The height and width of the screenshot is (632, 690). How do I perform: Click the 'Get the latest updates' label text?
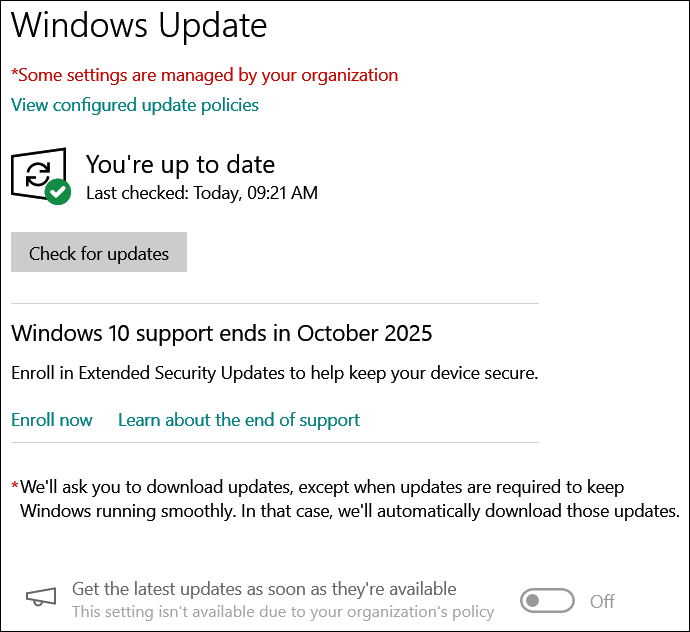(264, 589)
